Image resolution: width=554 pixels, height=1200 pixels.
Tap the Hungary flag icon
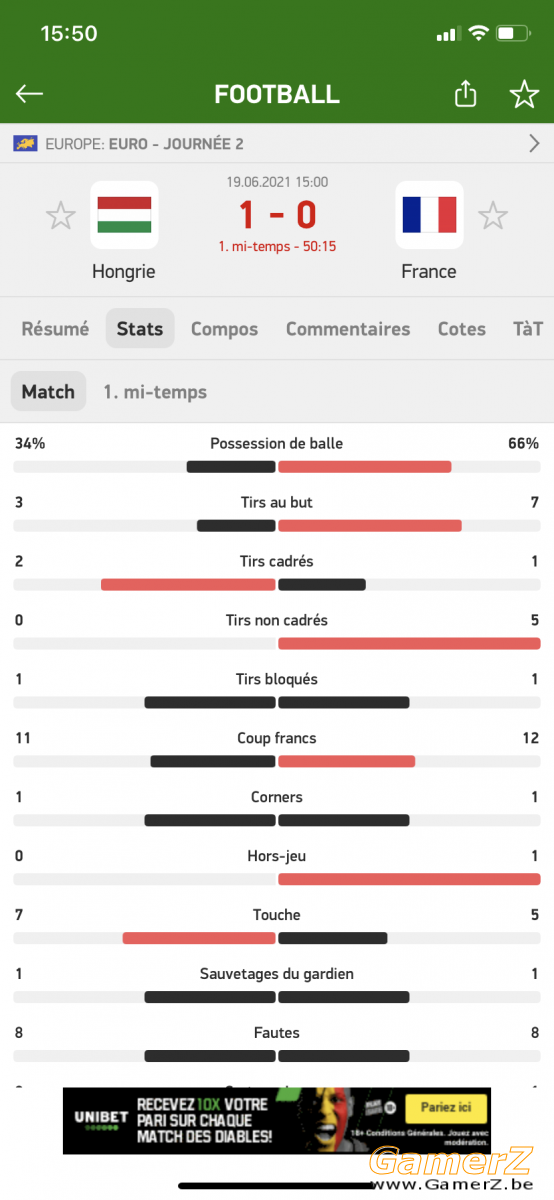pyautogui.click(x=124, y=215)
